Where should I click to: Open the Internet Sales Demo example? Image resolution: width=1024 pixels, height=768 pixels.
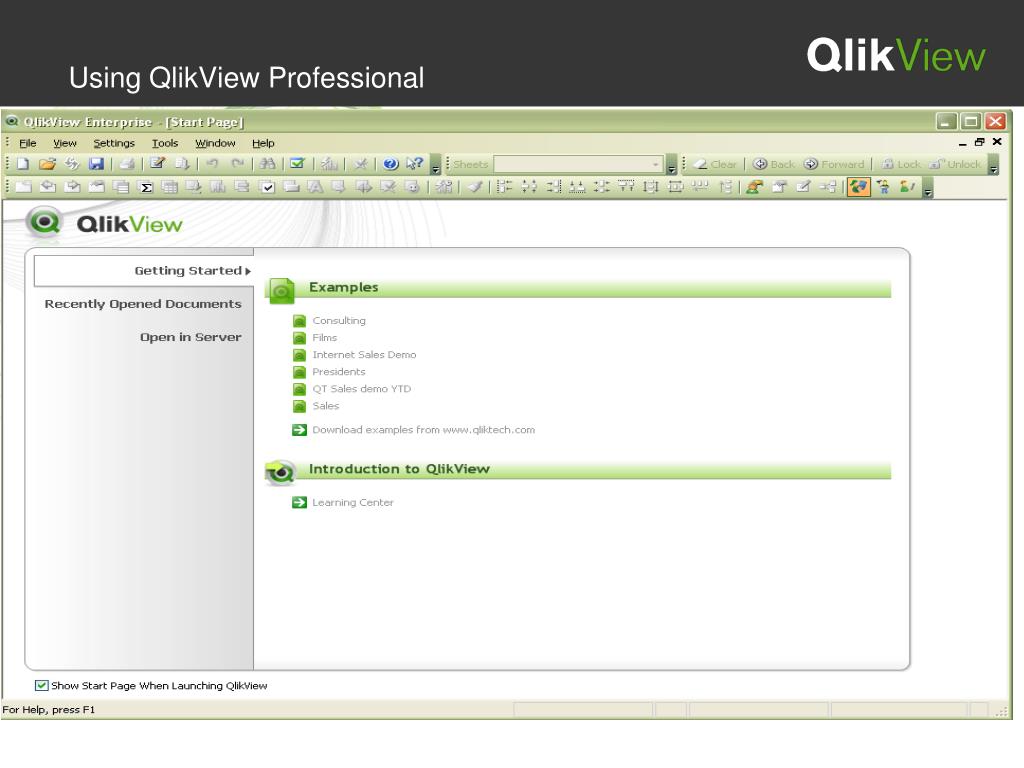coord(364,355)
